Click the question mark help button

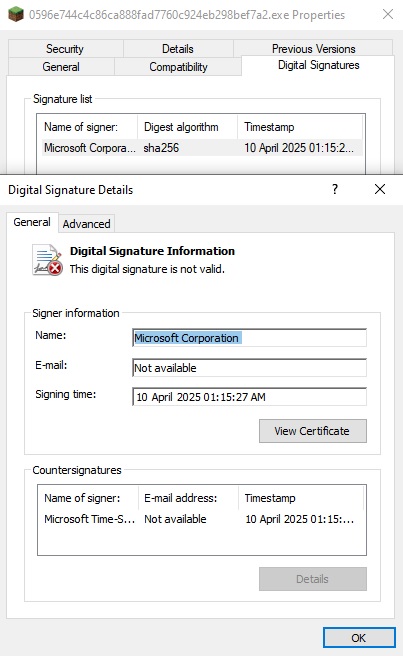[x=335, y=190]
